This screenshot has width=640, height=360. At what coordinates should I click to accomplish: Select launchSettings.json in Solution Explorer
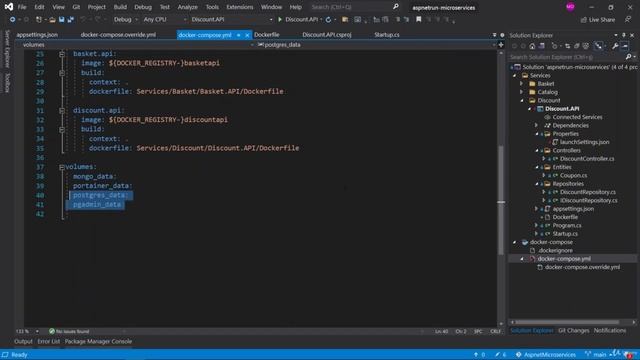tap(584, 142)
